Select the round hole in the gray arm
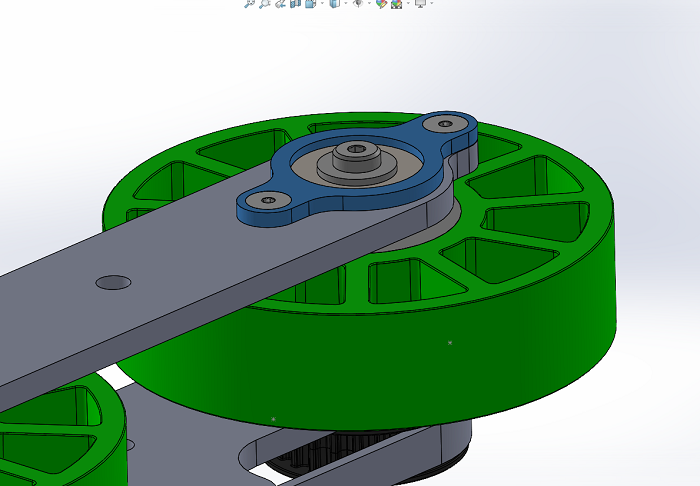700x486 pixels. pos(113,282)
